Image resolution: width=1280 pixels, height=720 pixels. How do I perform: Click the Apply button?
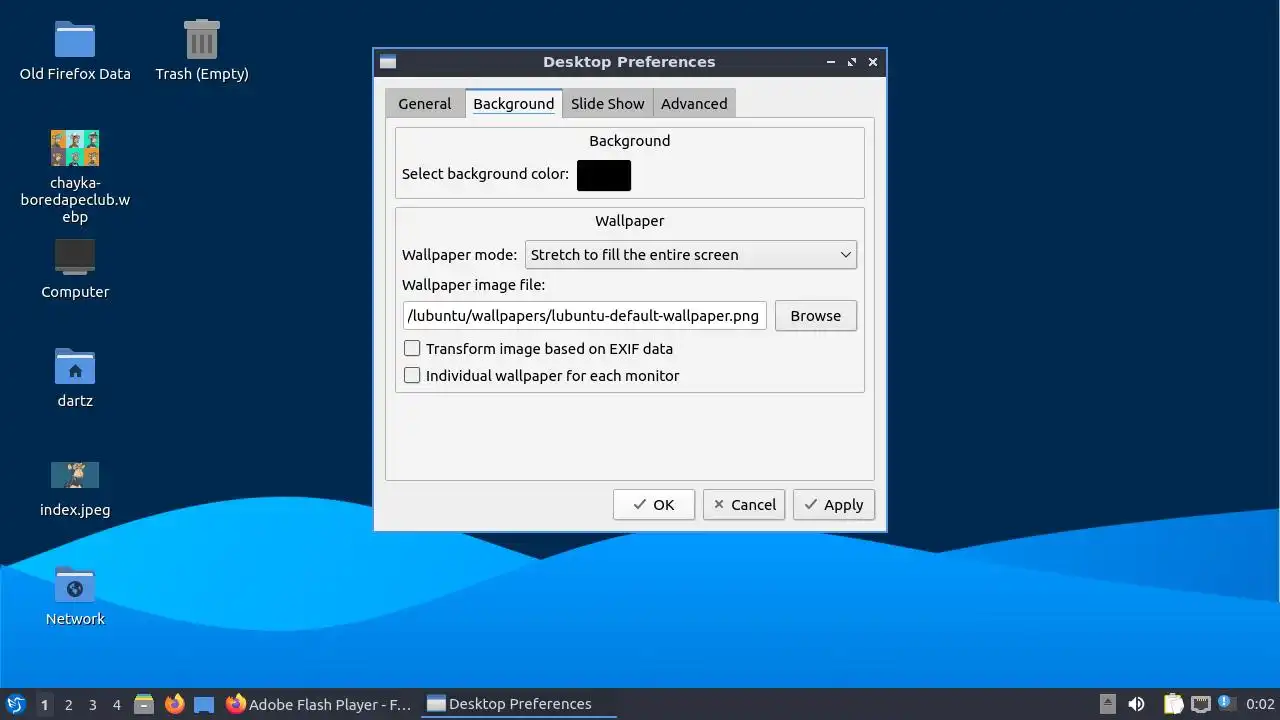pyautogui.click(x=834, y=504)
